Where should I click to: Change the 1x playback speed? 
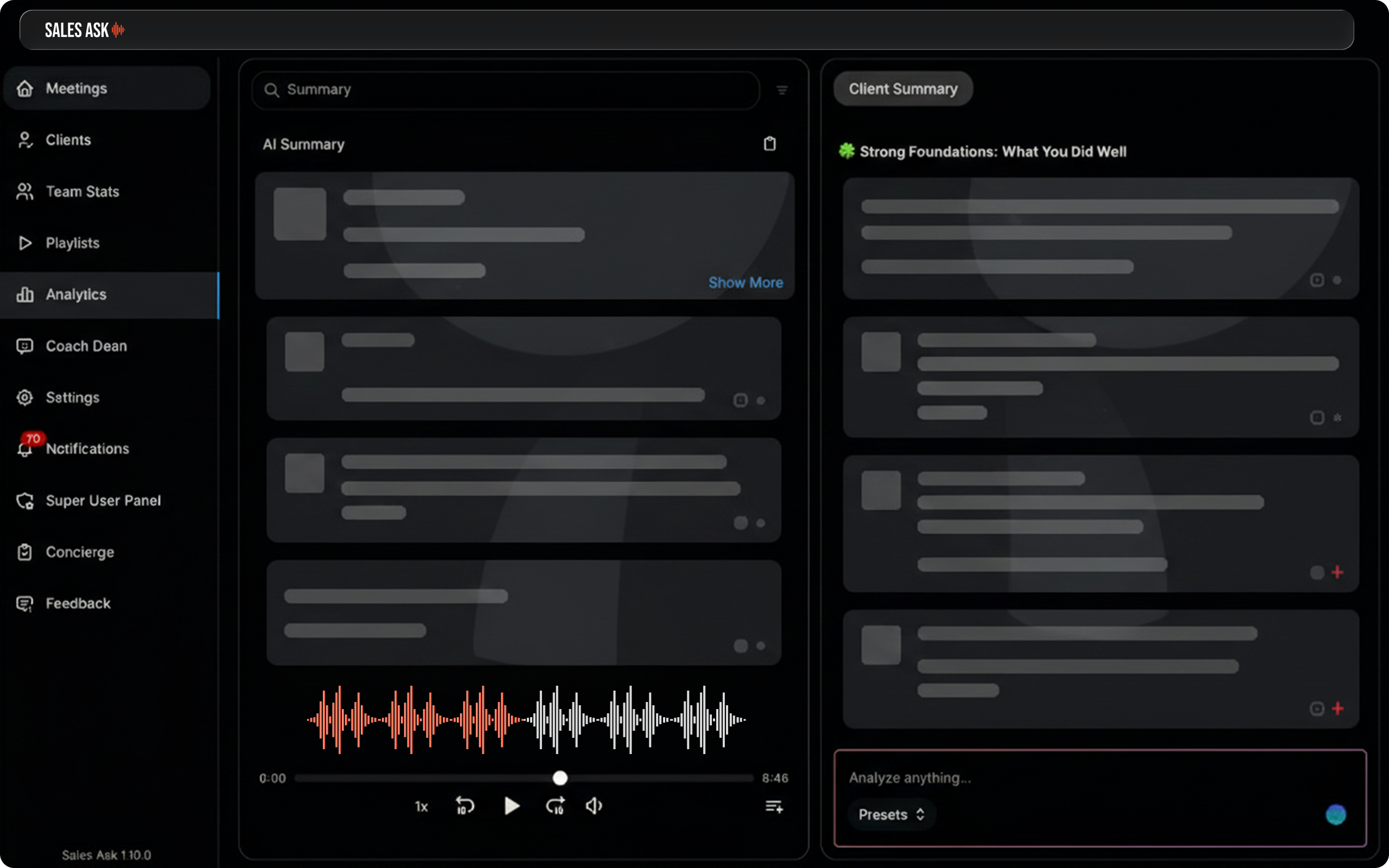point(421,807)
